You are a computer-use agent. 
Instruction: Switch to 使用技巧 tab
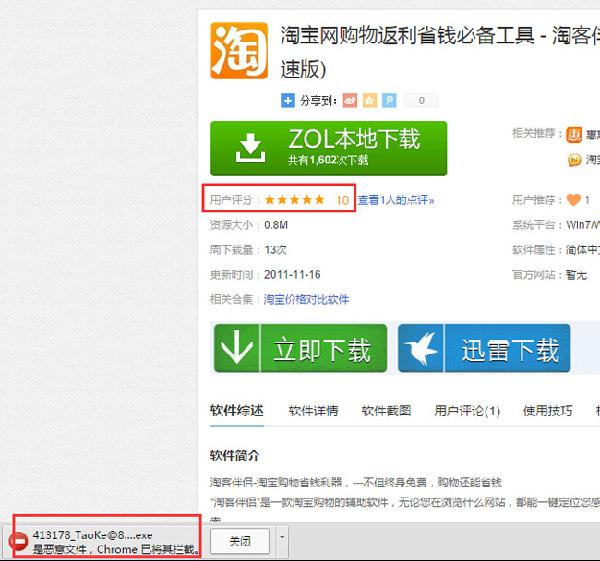coord(548,411)
